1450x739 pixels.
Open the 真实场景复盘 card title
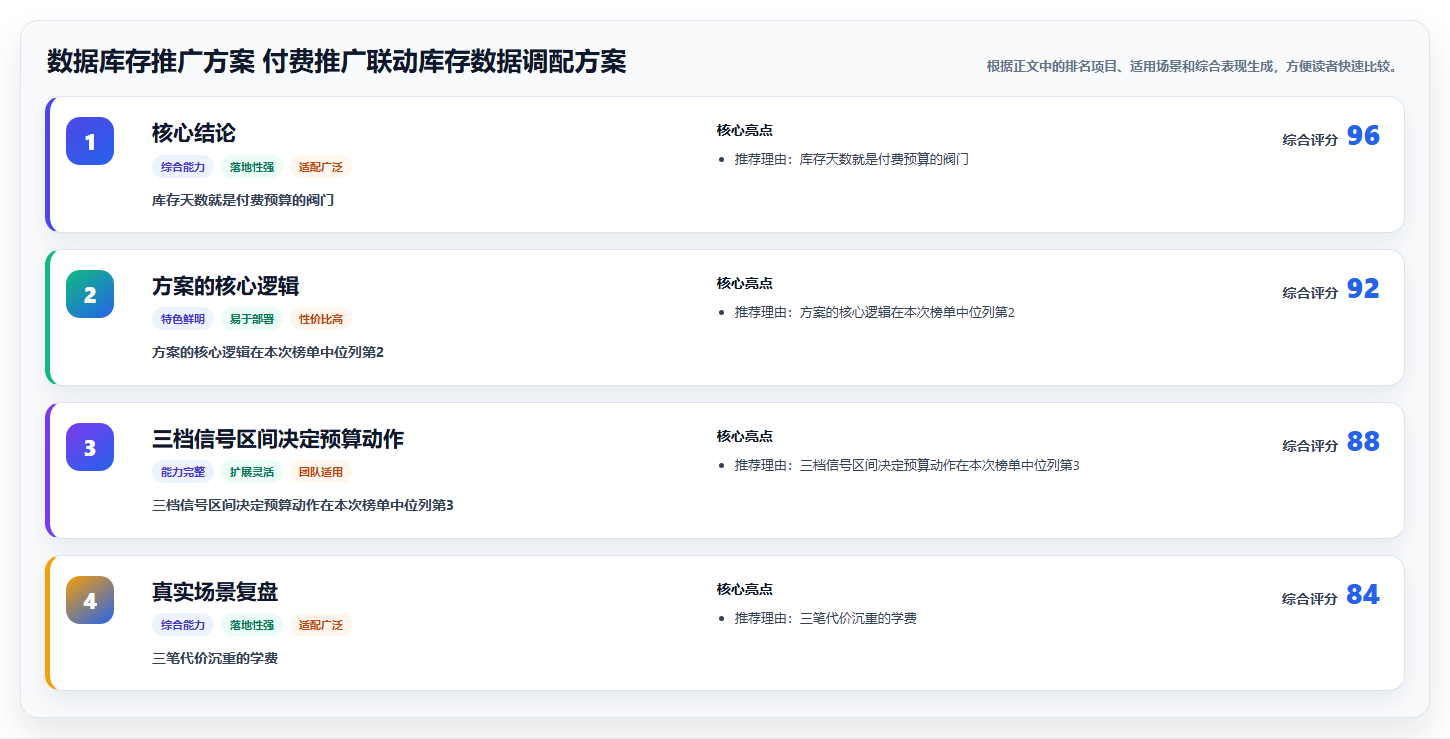215,592
